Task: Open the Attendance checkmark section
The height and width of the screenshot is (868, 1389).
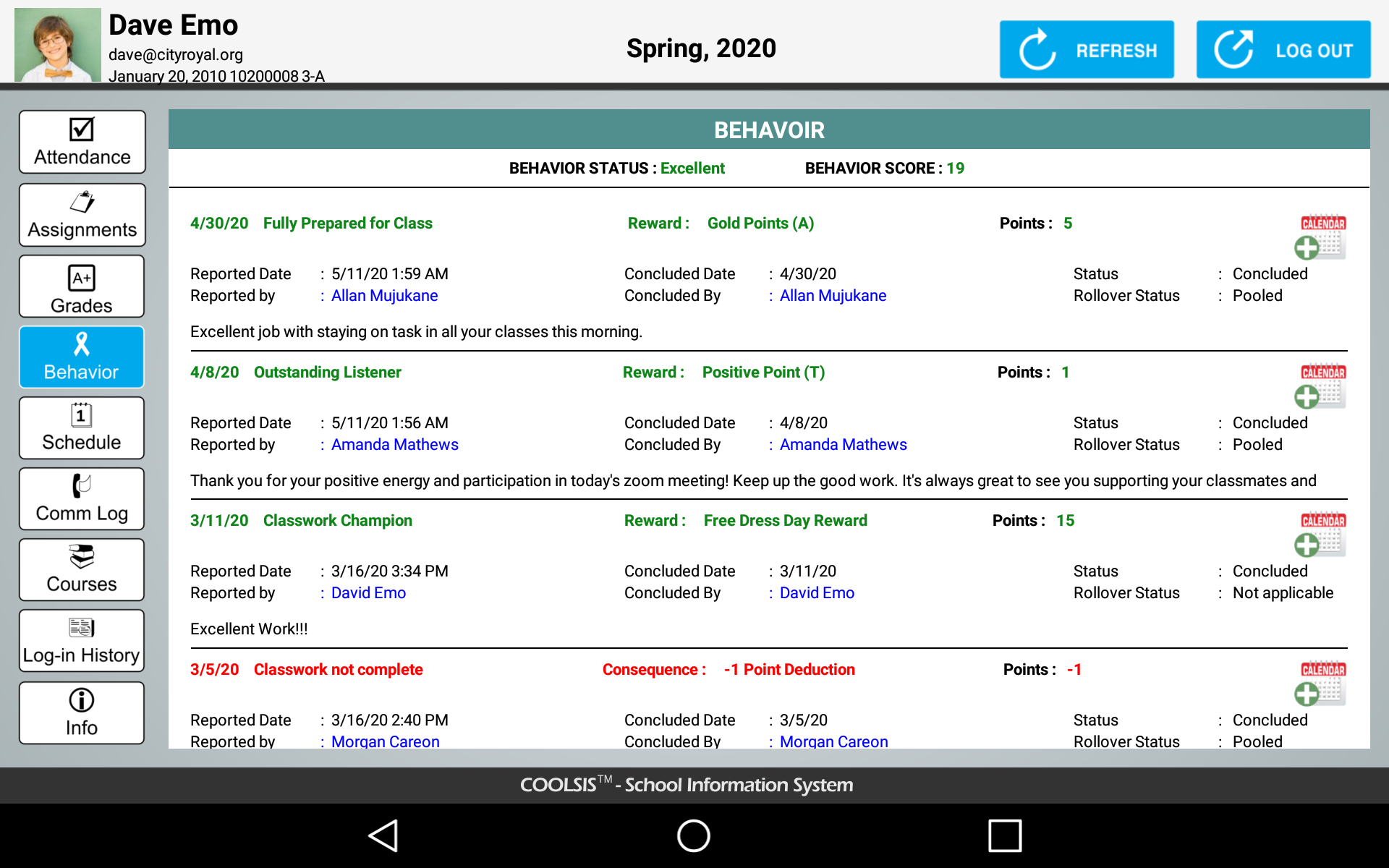Action: (82, 142)
